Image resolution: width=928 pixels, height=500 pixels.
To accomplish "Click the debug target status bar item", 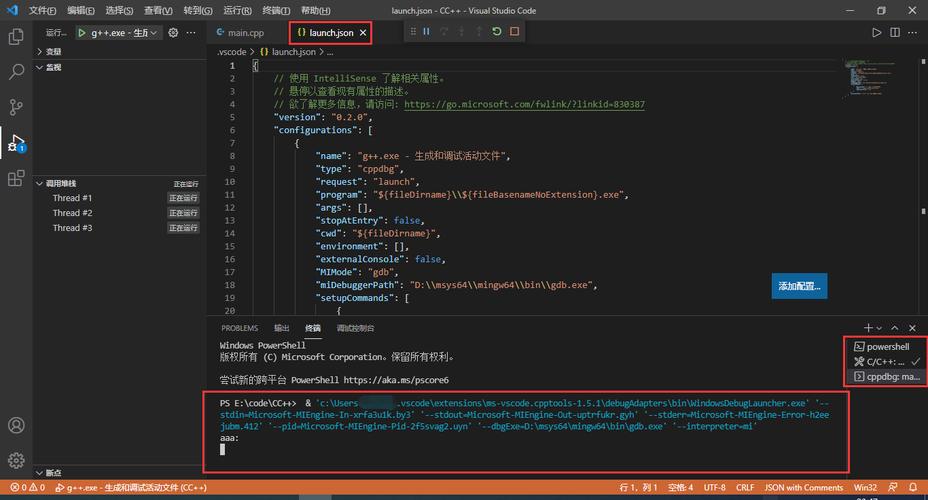I will click(x=131, y=487).
